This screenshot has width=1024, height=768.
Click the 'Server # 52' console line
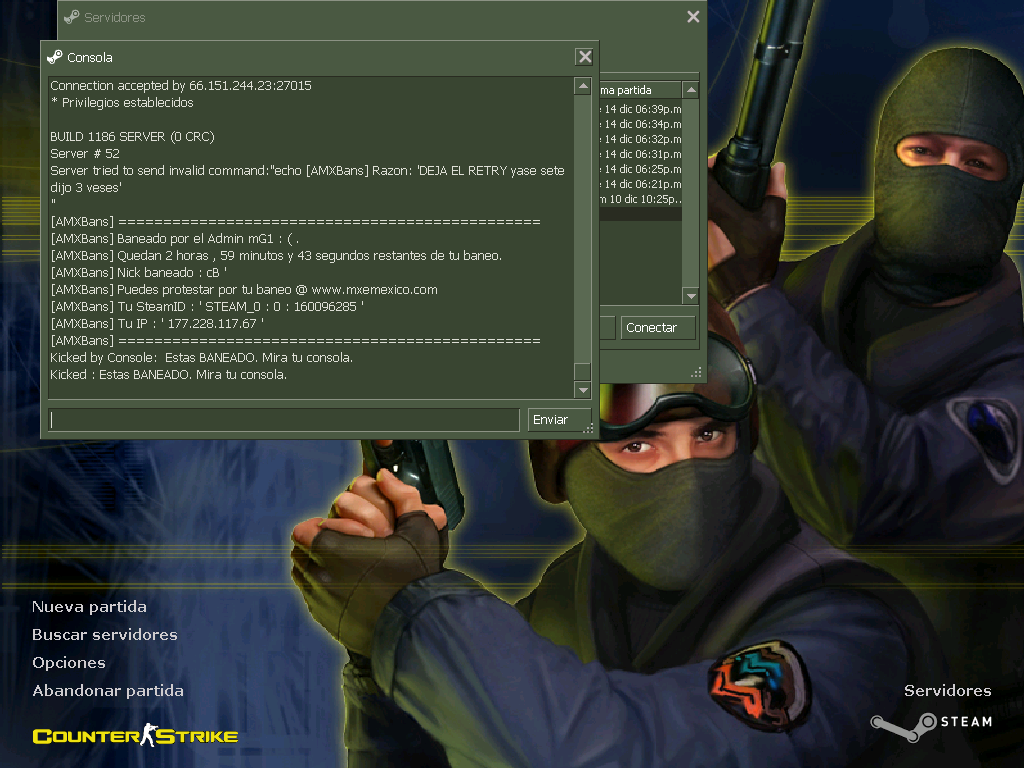click(85, 153)
